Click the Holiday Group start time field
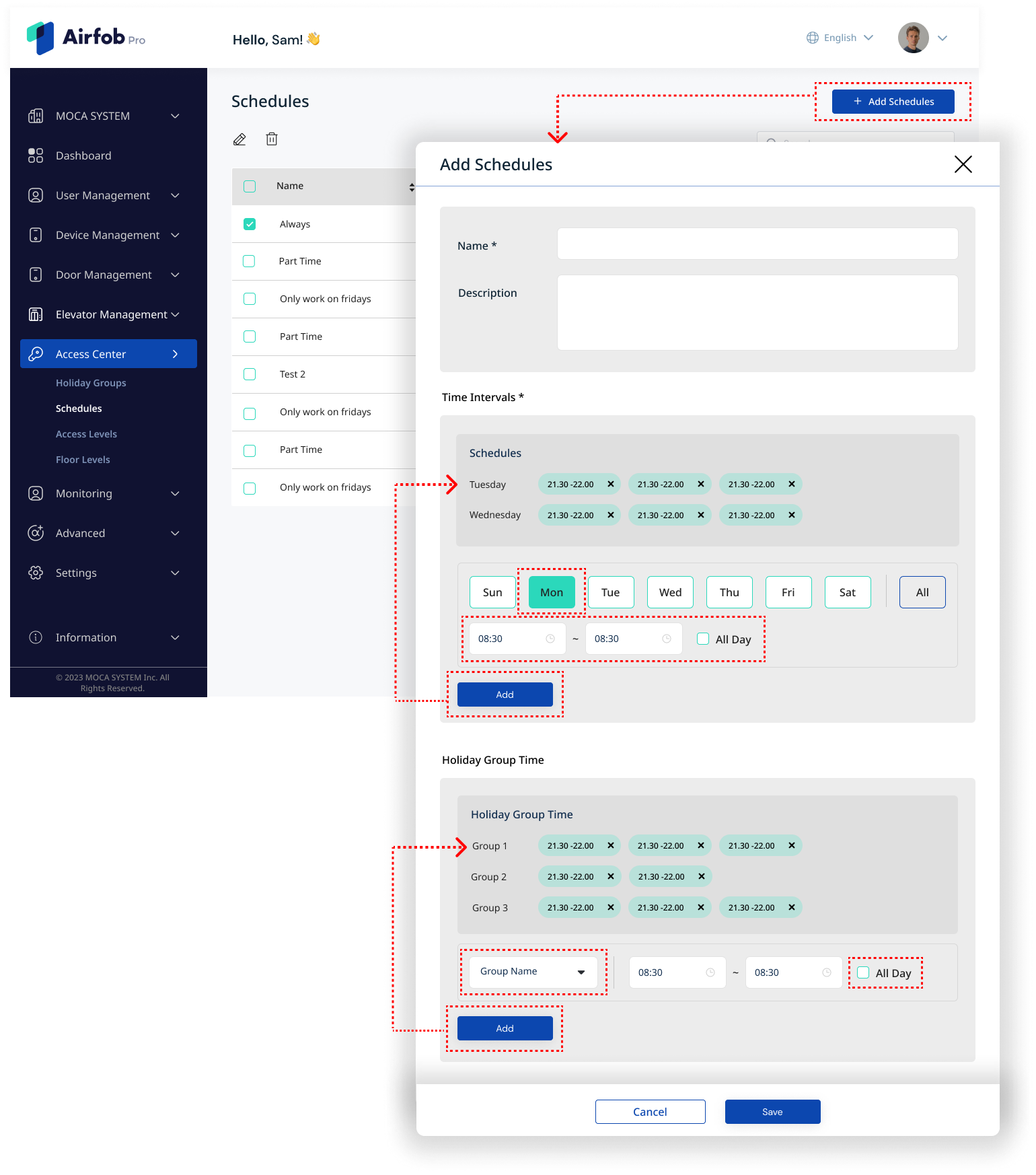The height and width of the screenshot is (1175, 1036). coord(677,972)
